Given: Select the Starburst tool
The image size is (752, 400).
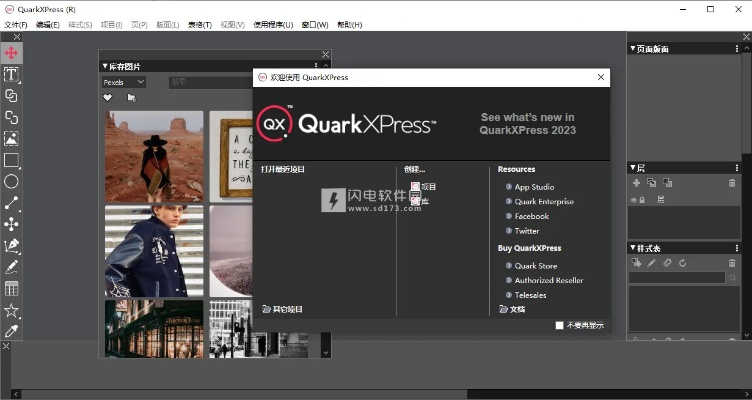Looking at the screenshot, I should pyautogui.click(x=11, y=310).
